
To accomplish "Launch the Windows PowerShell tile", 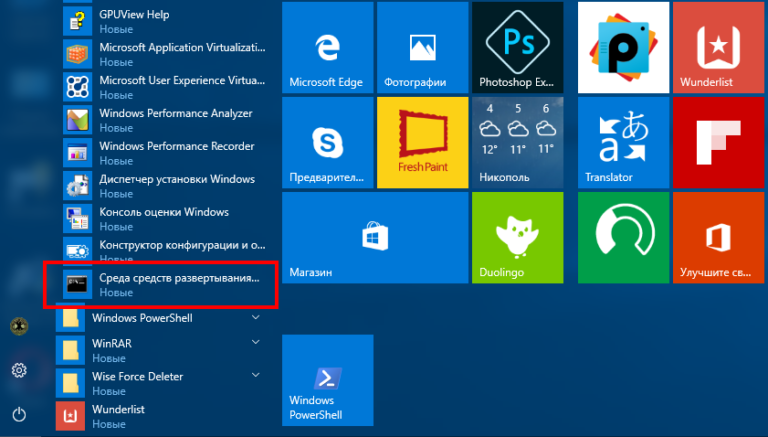I will point(328,380).
